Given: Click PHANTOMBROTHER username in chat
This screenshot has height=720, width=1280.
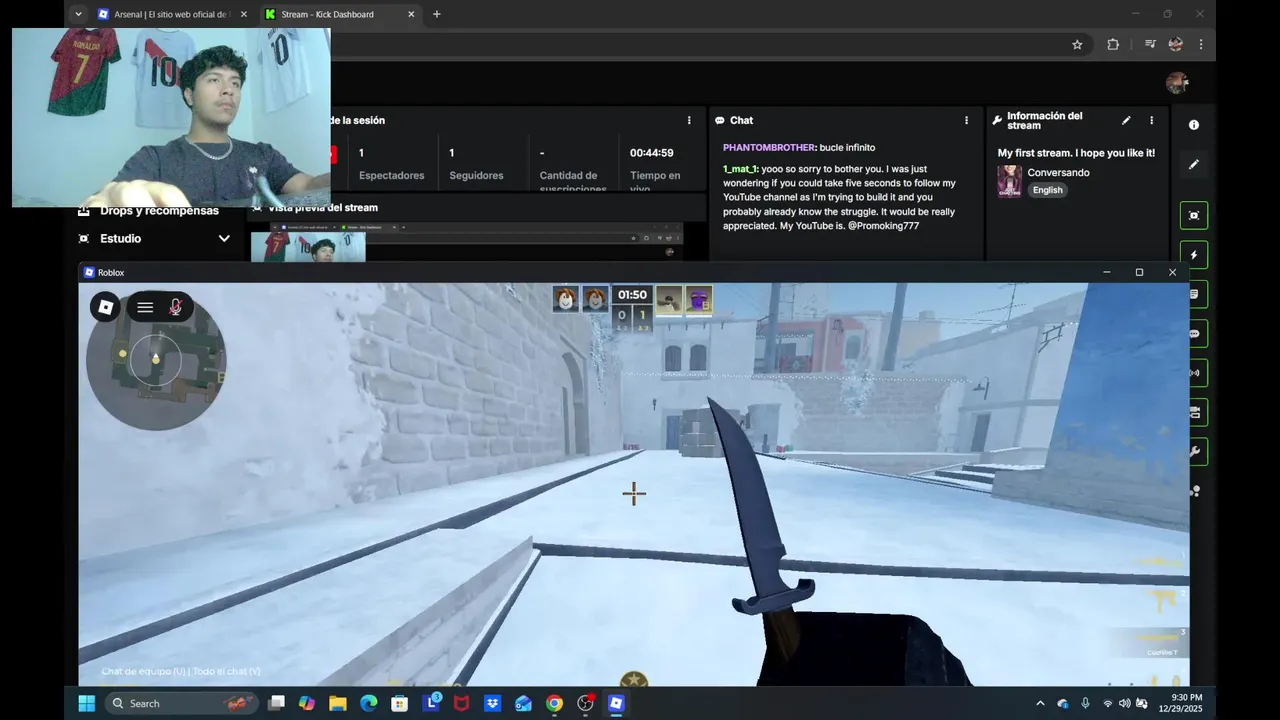Looking at the screenshot, I should [769, 147].
